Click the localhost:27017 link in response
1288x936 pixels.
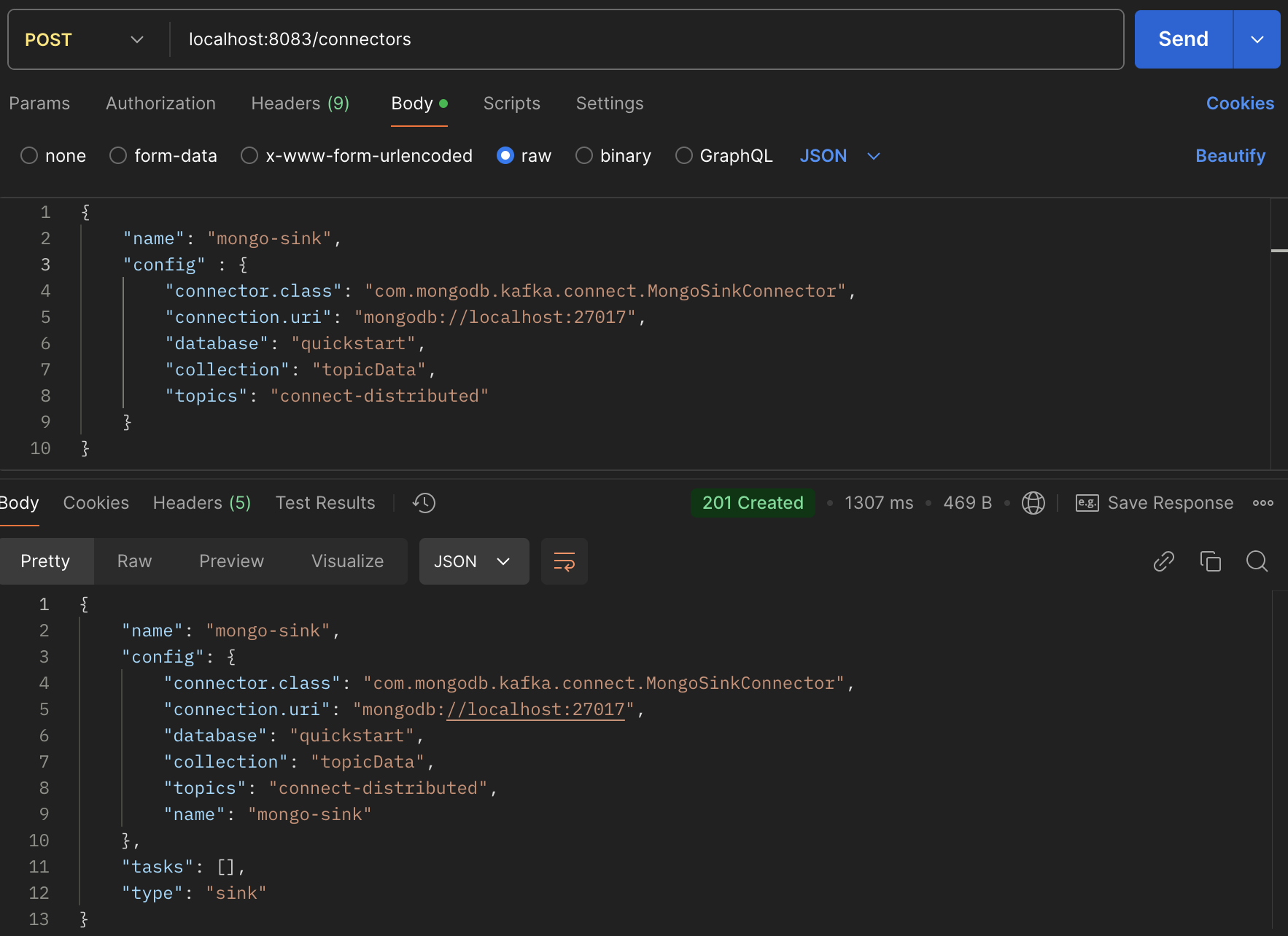coord(536,709)
